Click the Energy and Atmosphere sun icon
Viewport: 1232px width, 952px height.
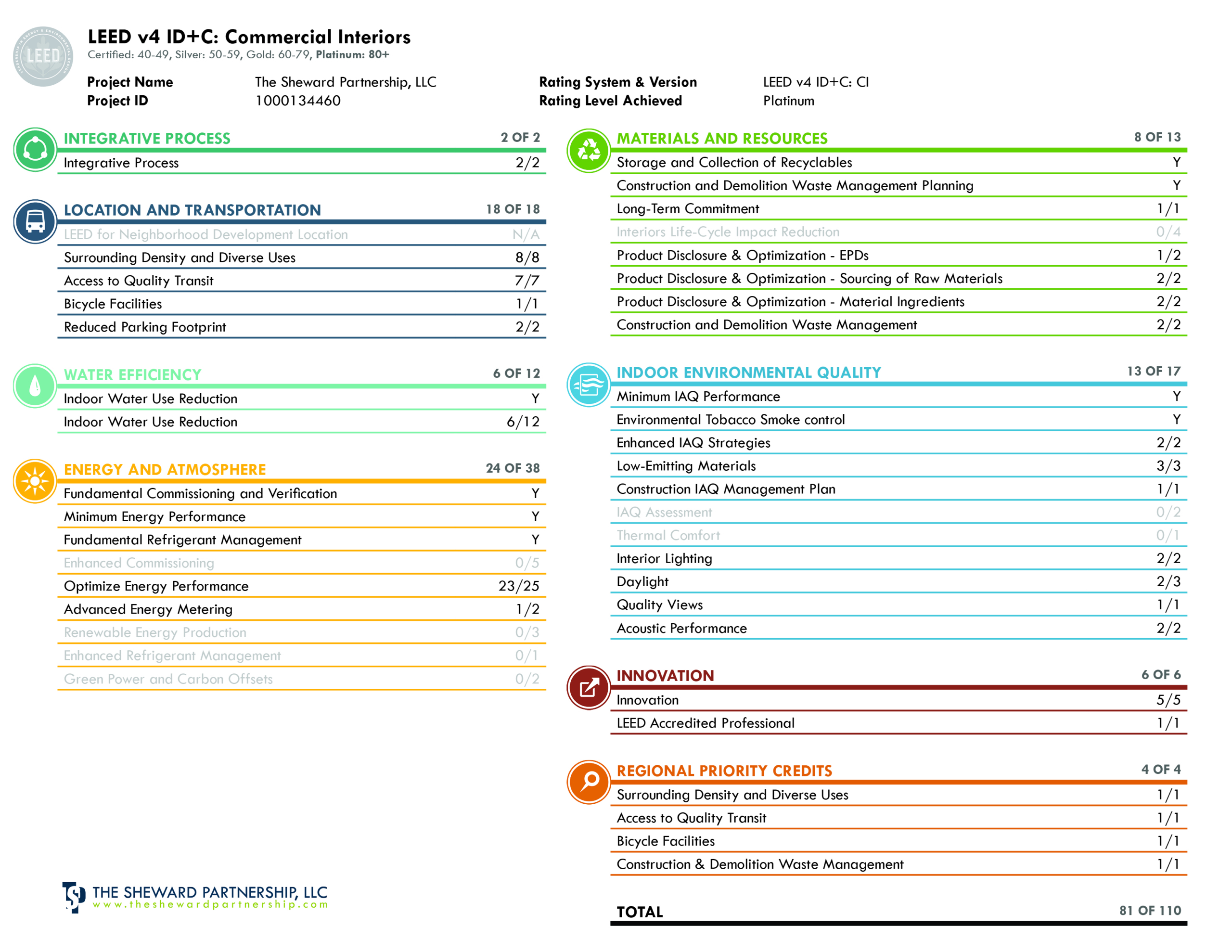click(35, 481)
